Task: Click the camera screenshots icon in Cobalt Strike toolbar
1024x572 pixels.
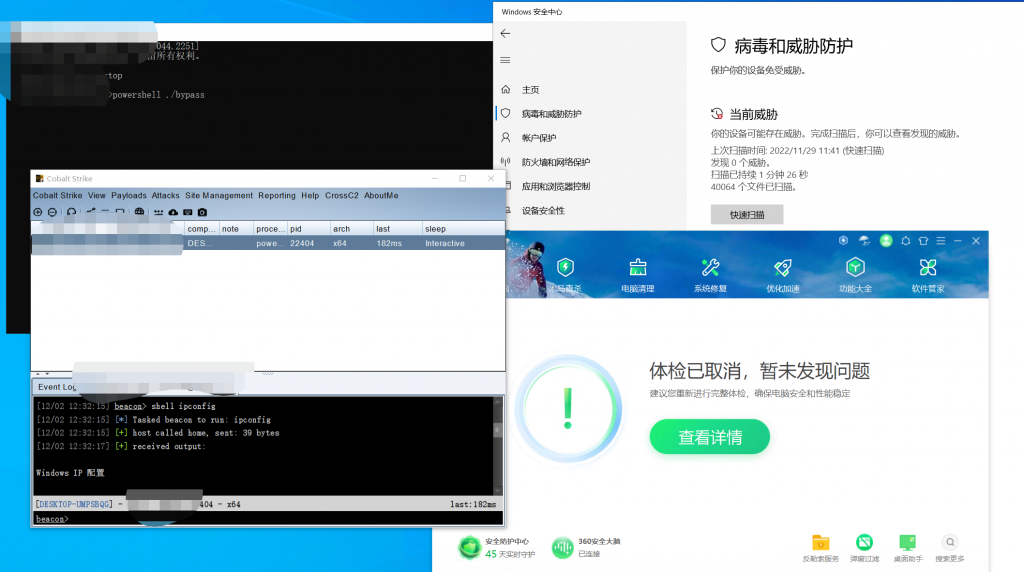Action: tap(202, 212)
